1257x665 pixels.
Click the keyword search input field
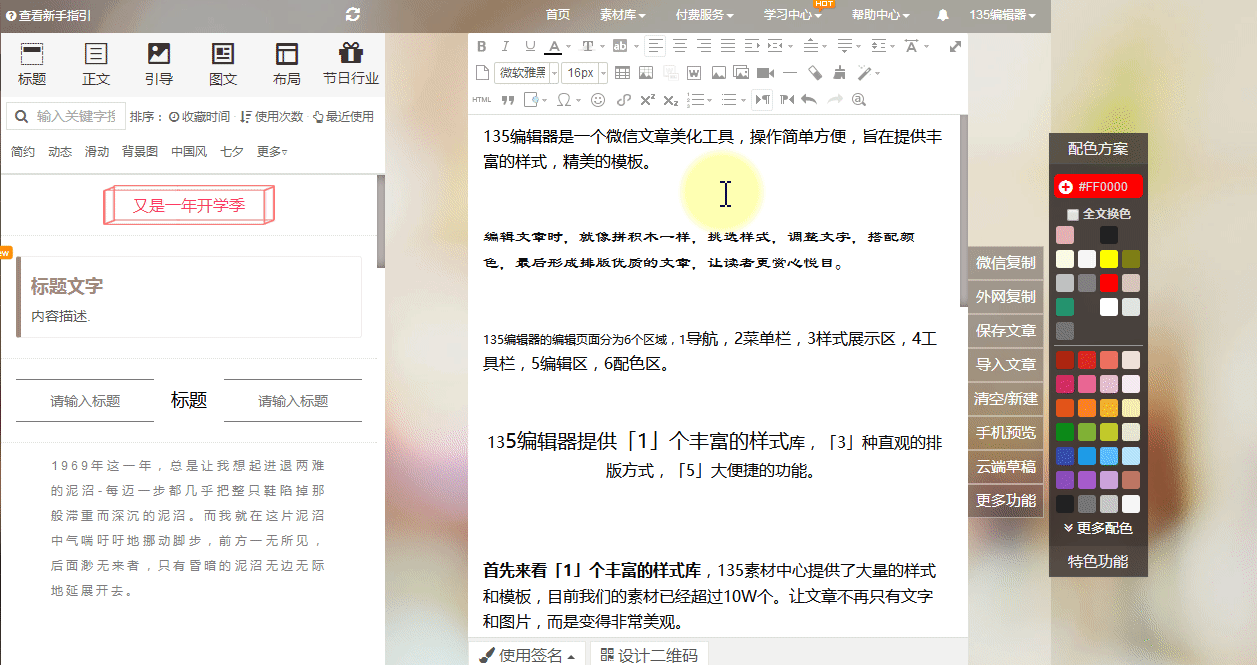[66, 116]
